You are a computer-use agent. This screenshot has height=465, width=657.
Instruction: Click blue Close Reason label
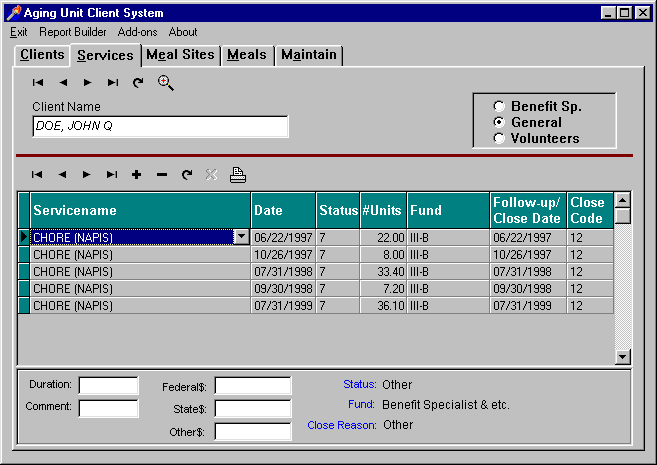pos(342,425)
